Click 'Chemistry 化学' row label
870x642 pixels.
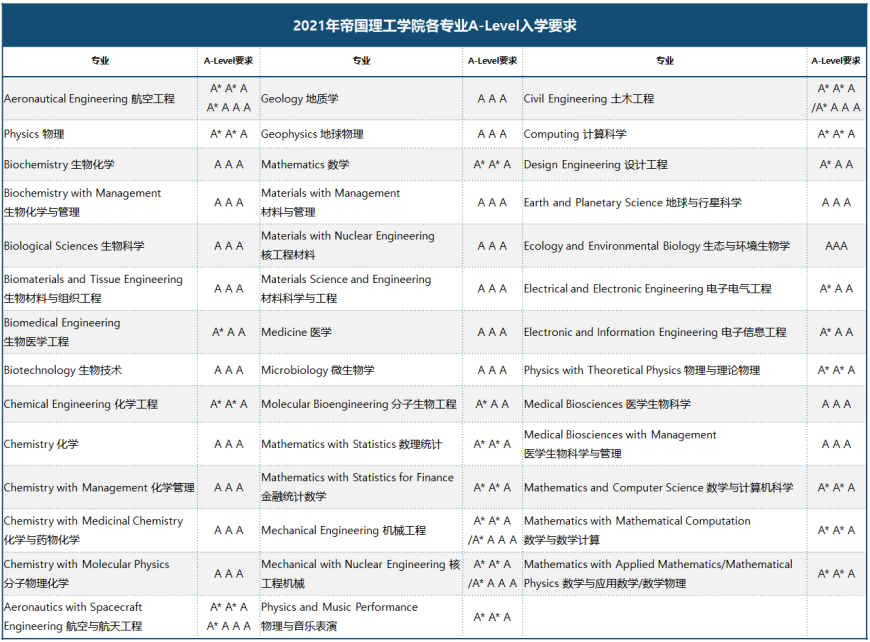41,444
